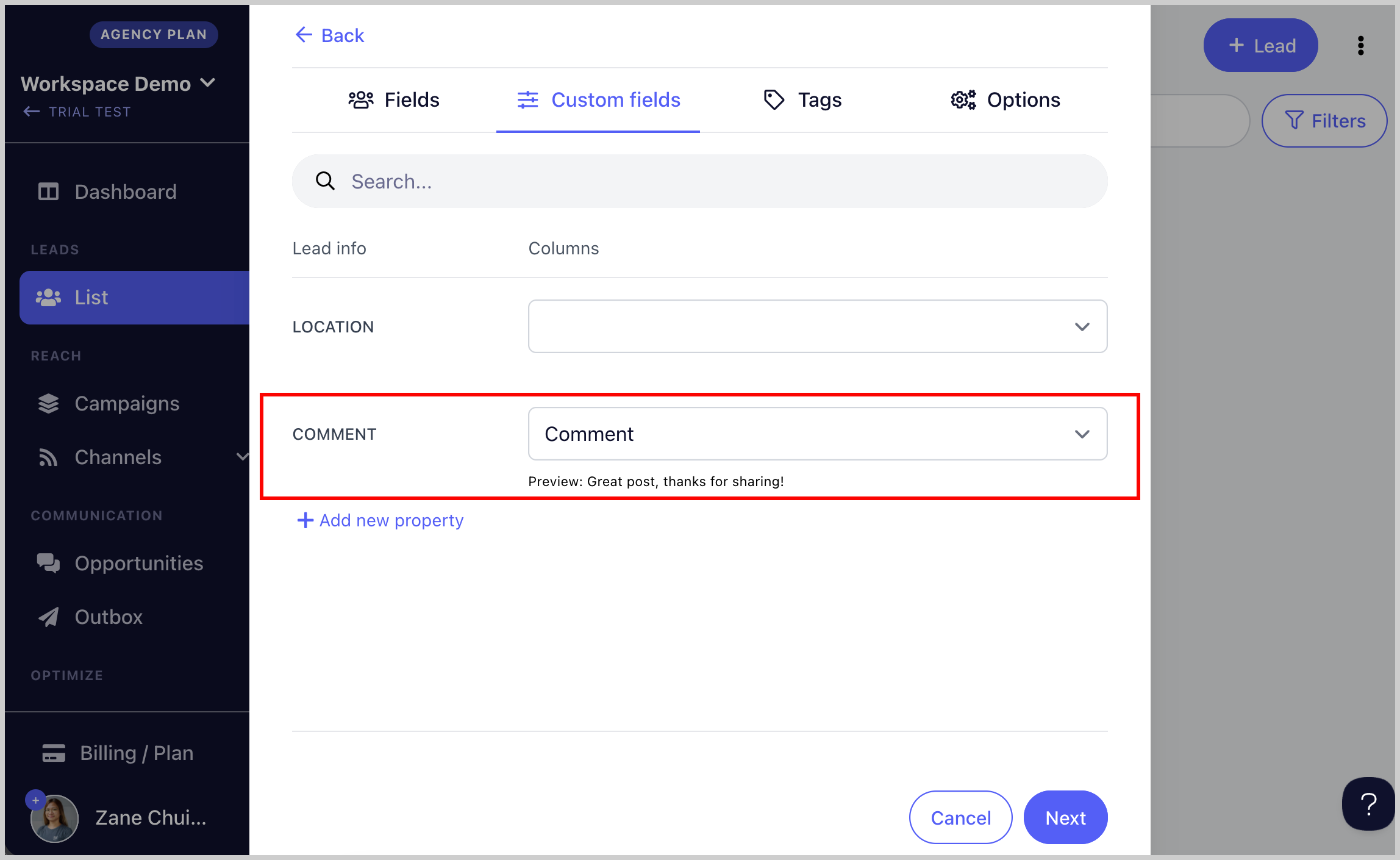The width and height of the screenshot is (1400, 860).
Task: Switch to the Fields tab
Action: [x=394, y=99]
